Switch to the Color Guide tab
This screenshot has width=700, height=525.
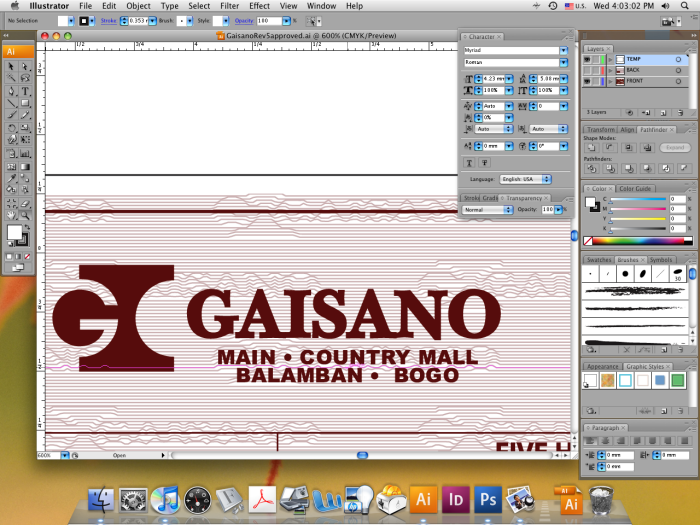click(636, 188)
